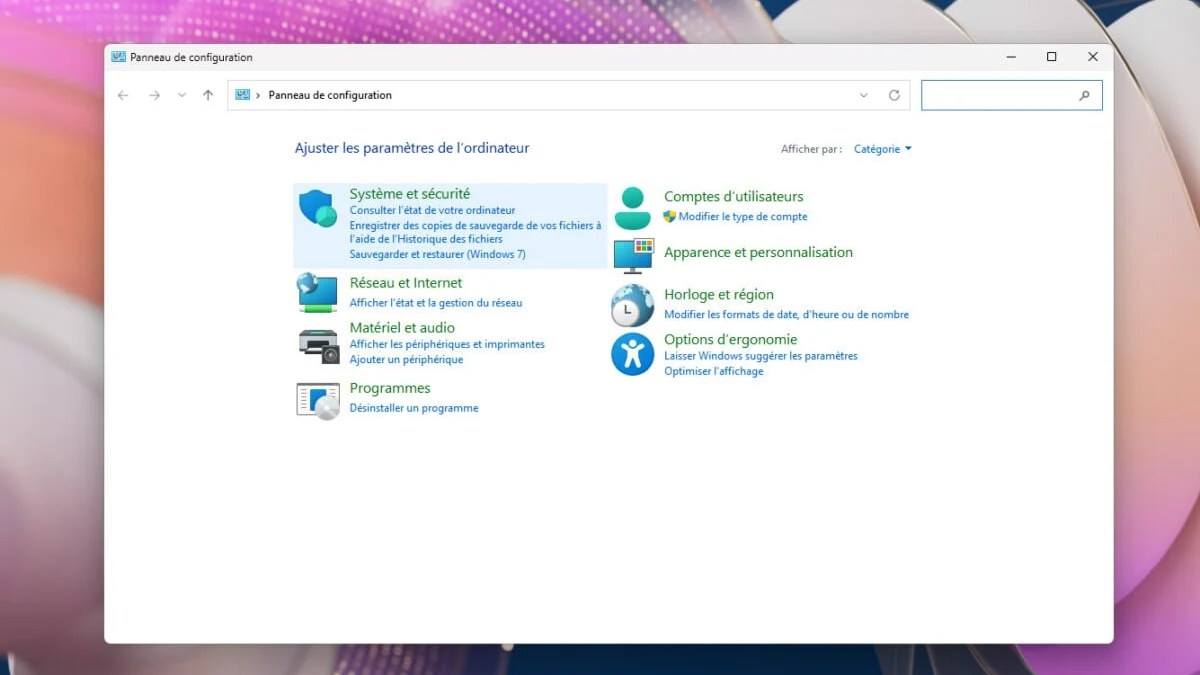Image resolution: width=1200 pixels, height=675 pixels.
Task: Click the Control Panel search field
Action: [1012, 95]
